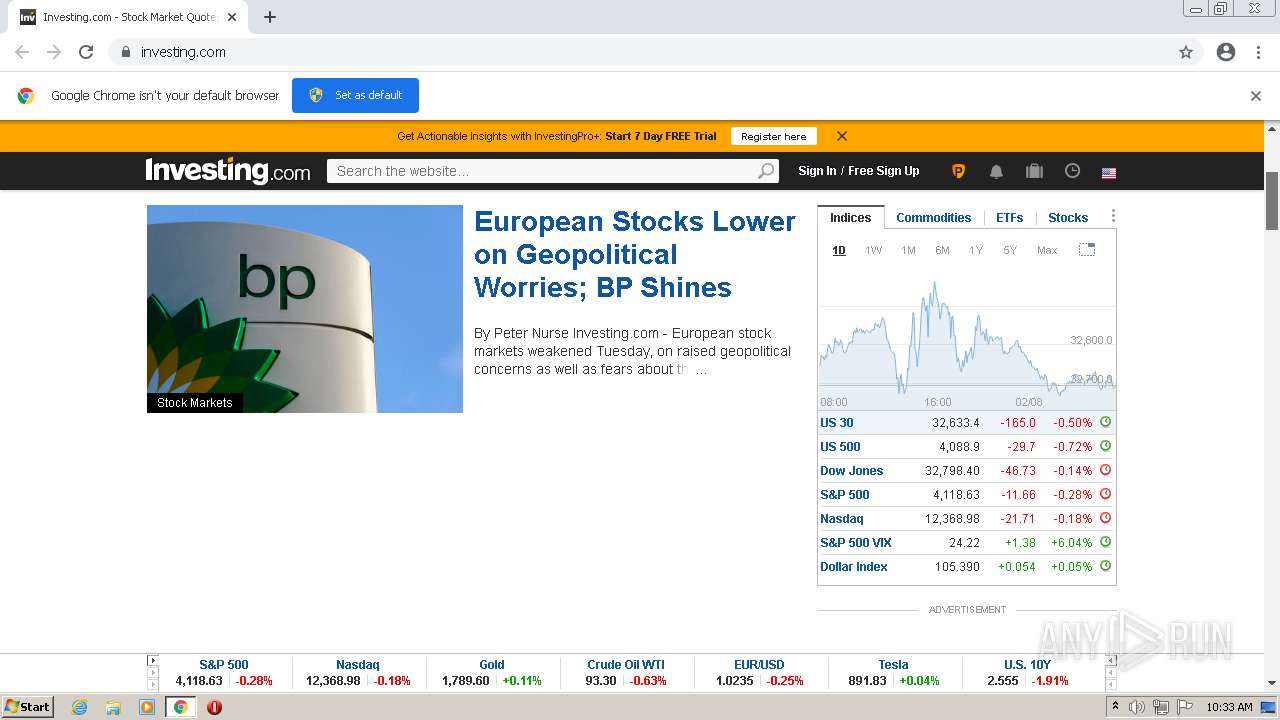Open the Dow Jones index link
This screenshot has width=1280, height=720.
(x=852, y=471)
